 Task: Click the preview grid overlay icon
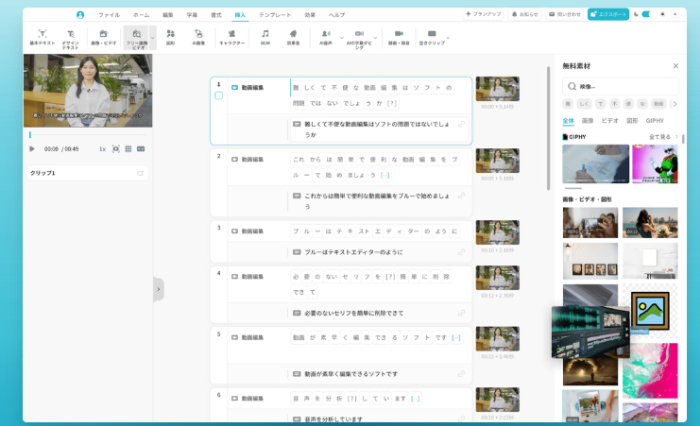click(128, 149)
